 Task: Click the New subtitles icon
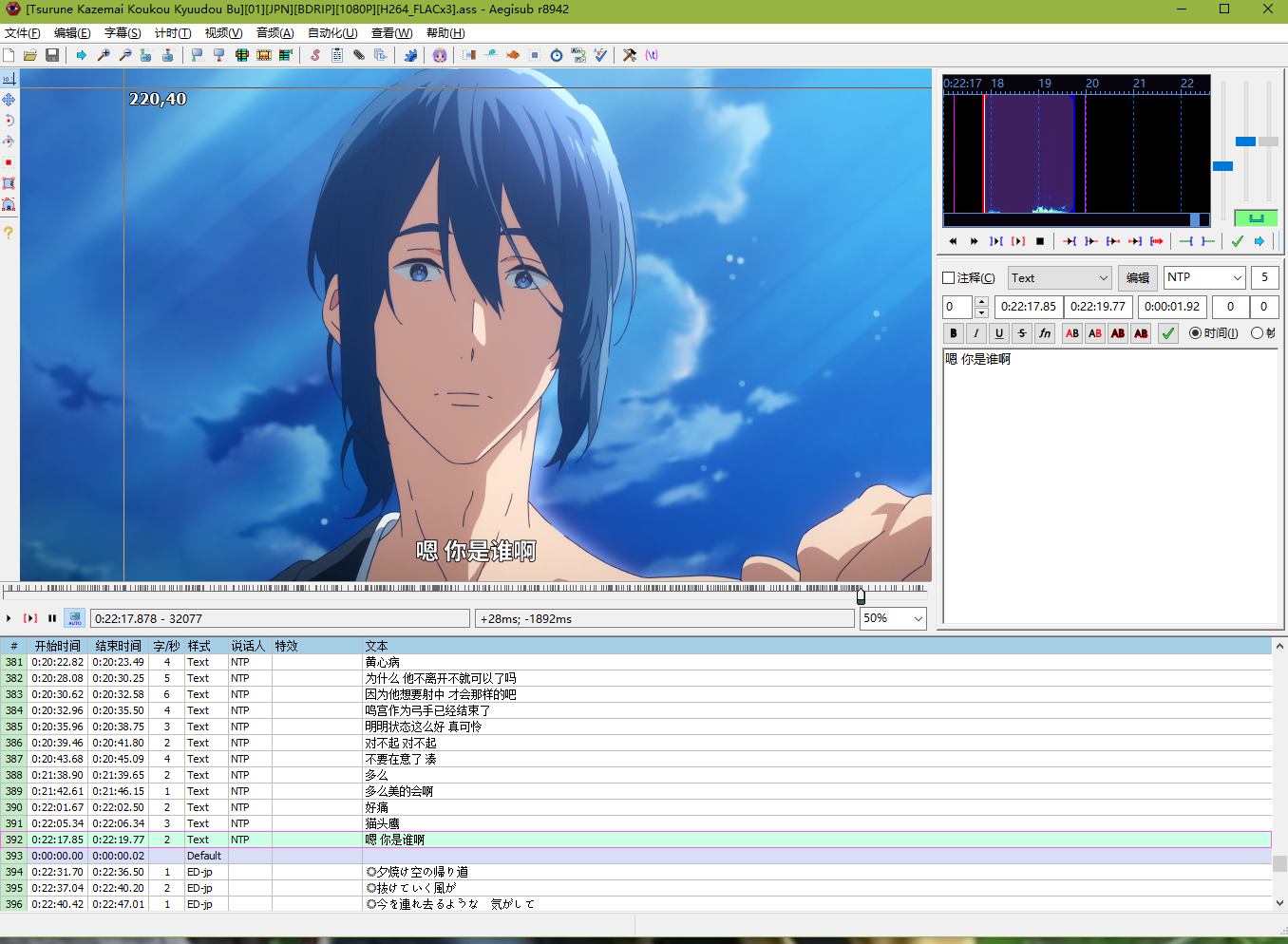(9, 55)
